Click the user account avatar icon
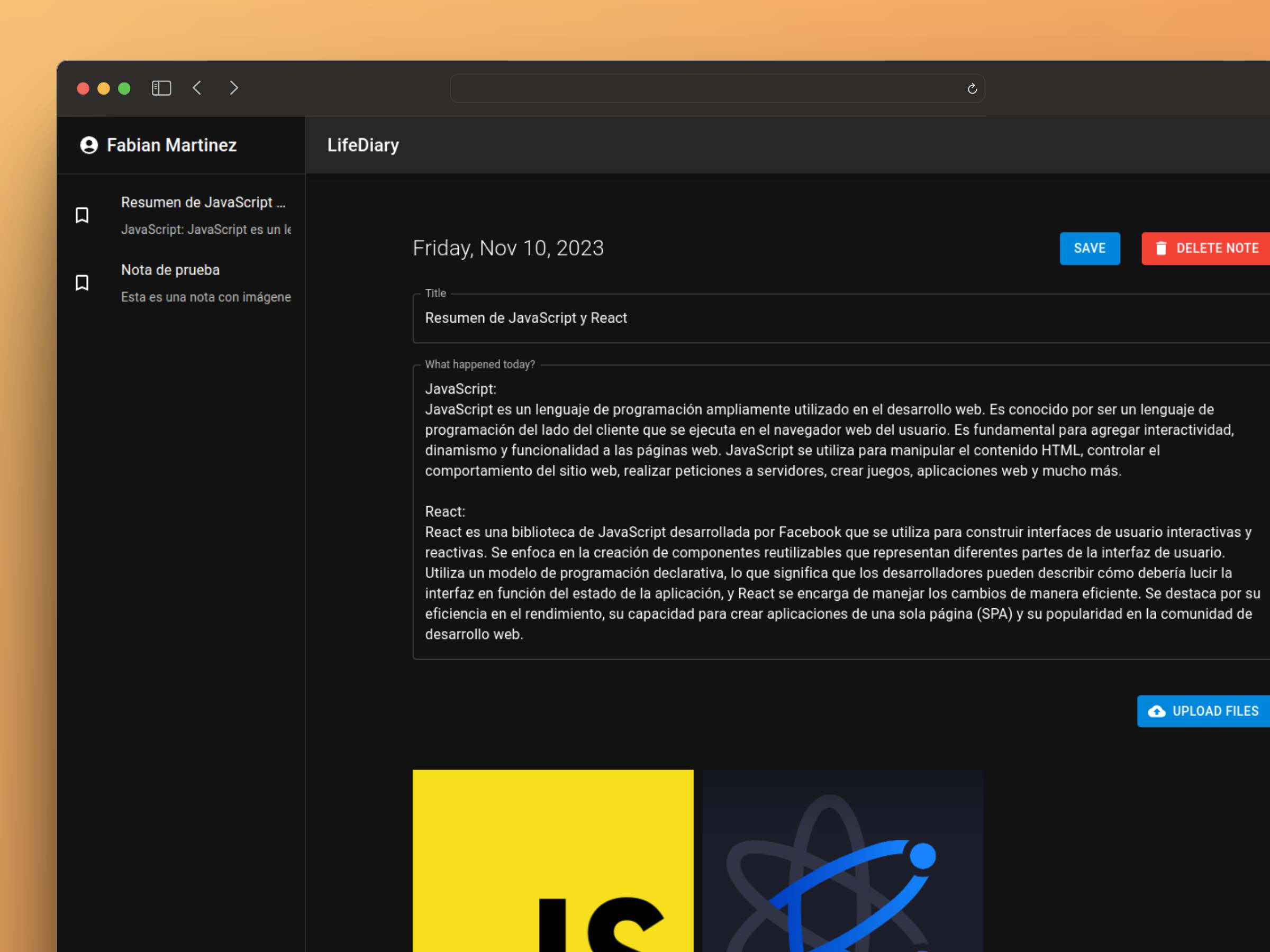 pos(89,145)
